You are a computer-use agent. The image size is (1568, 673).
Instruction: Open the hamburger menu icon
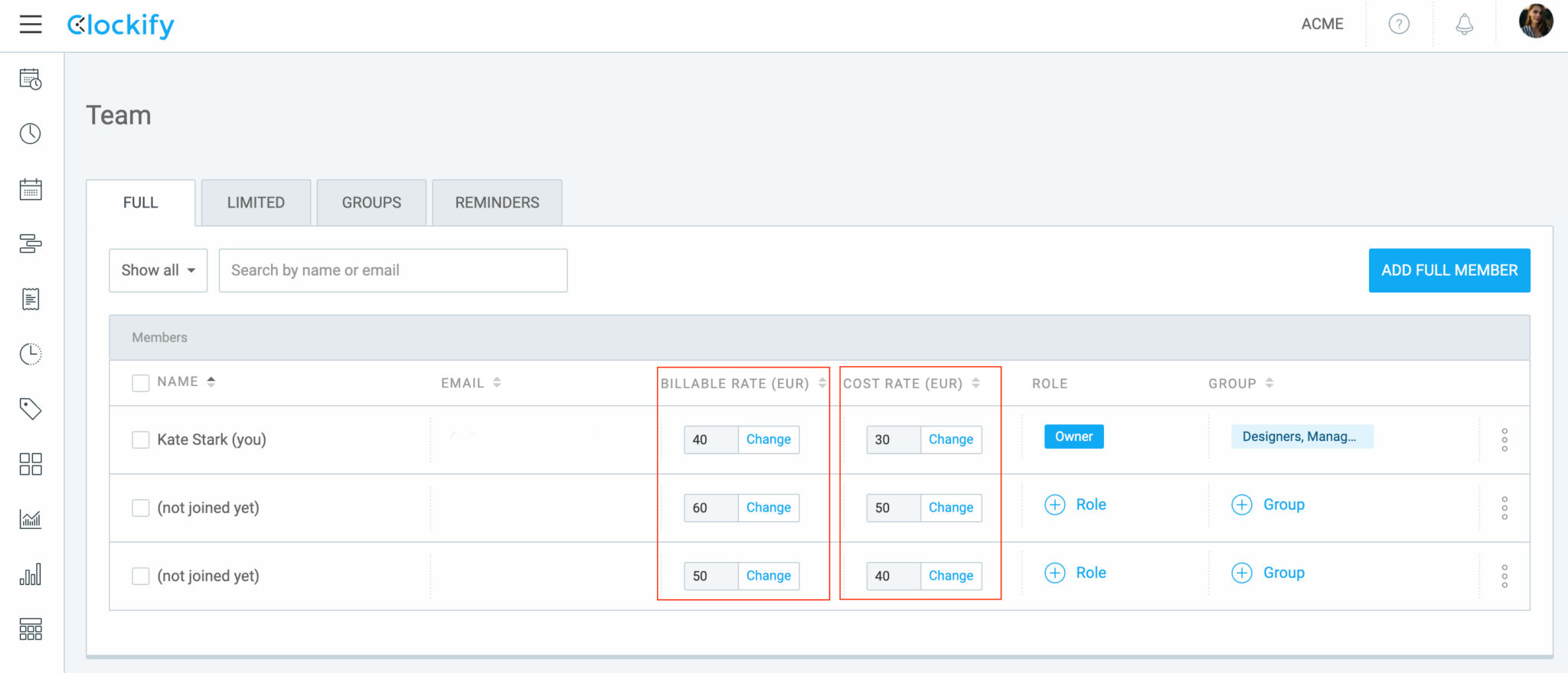pyautogui.click(x=31, y=25)
